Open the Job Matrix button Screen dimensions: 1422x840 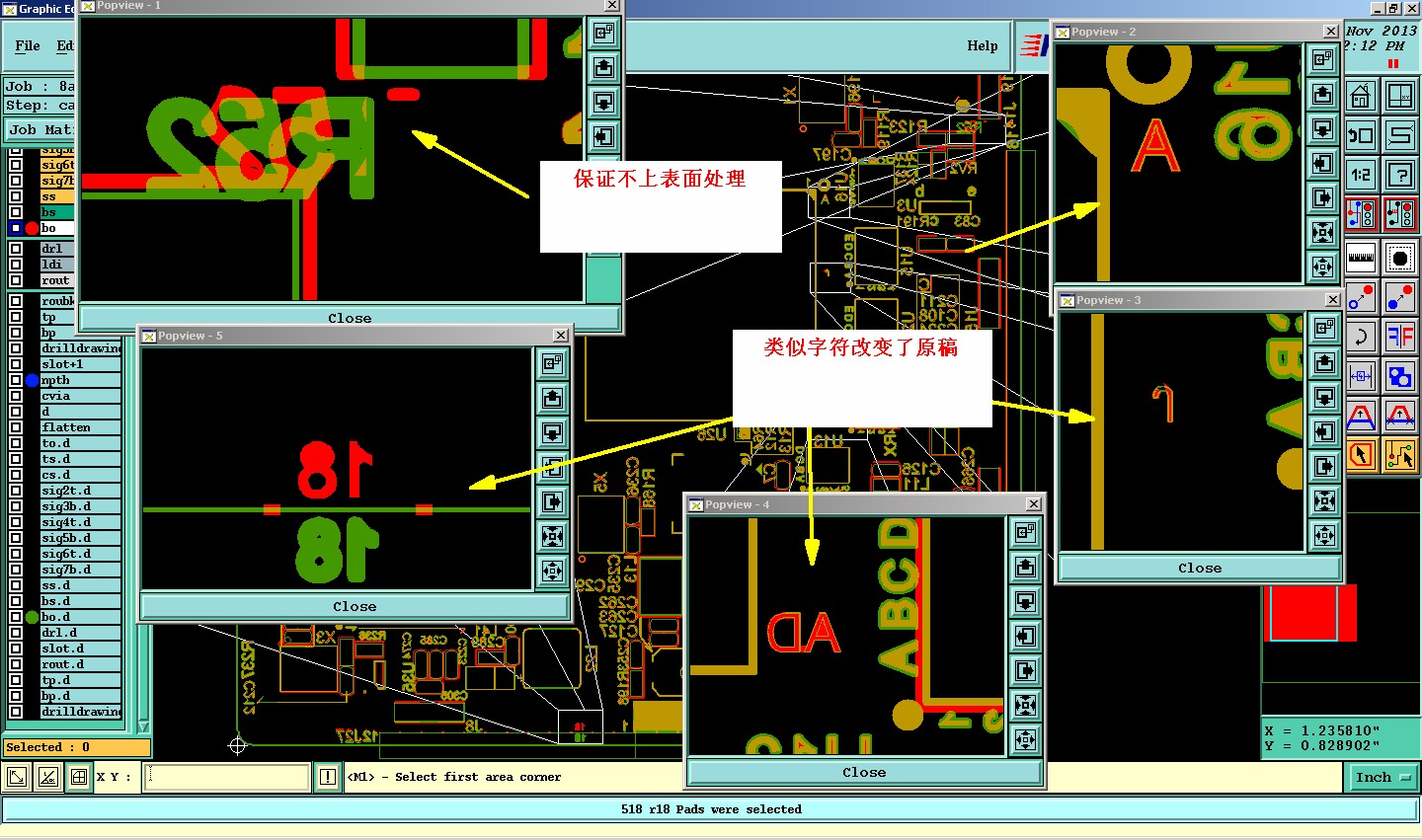39,129
